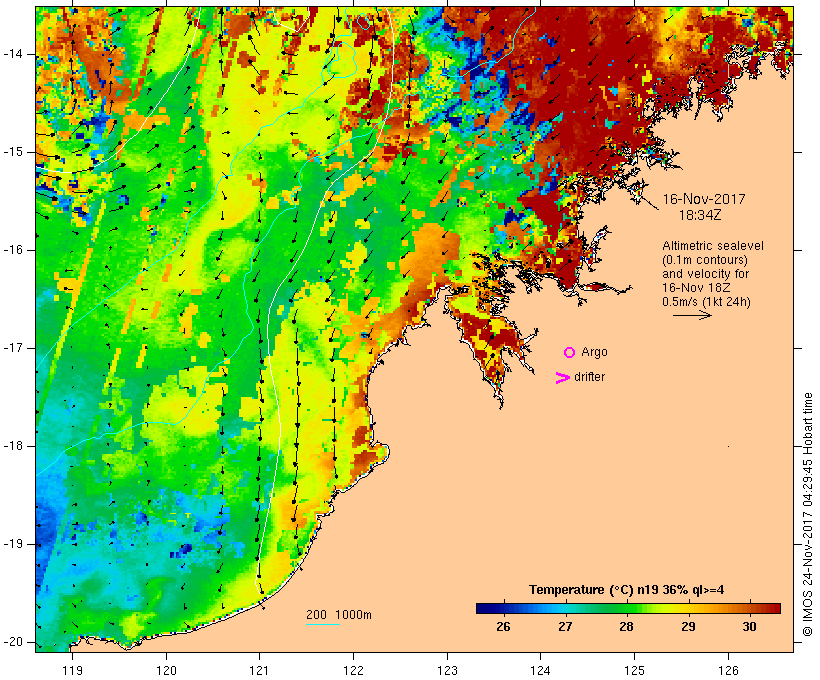The width and height of the screenshot is (820, 680).
Task: Click longitude axis label 119
Action: coord(72,670)
